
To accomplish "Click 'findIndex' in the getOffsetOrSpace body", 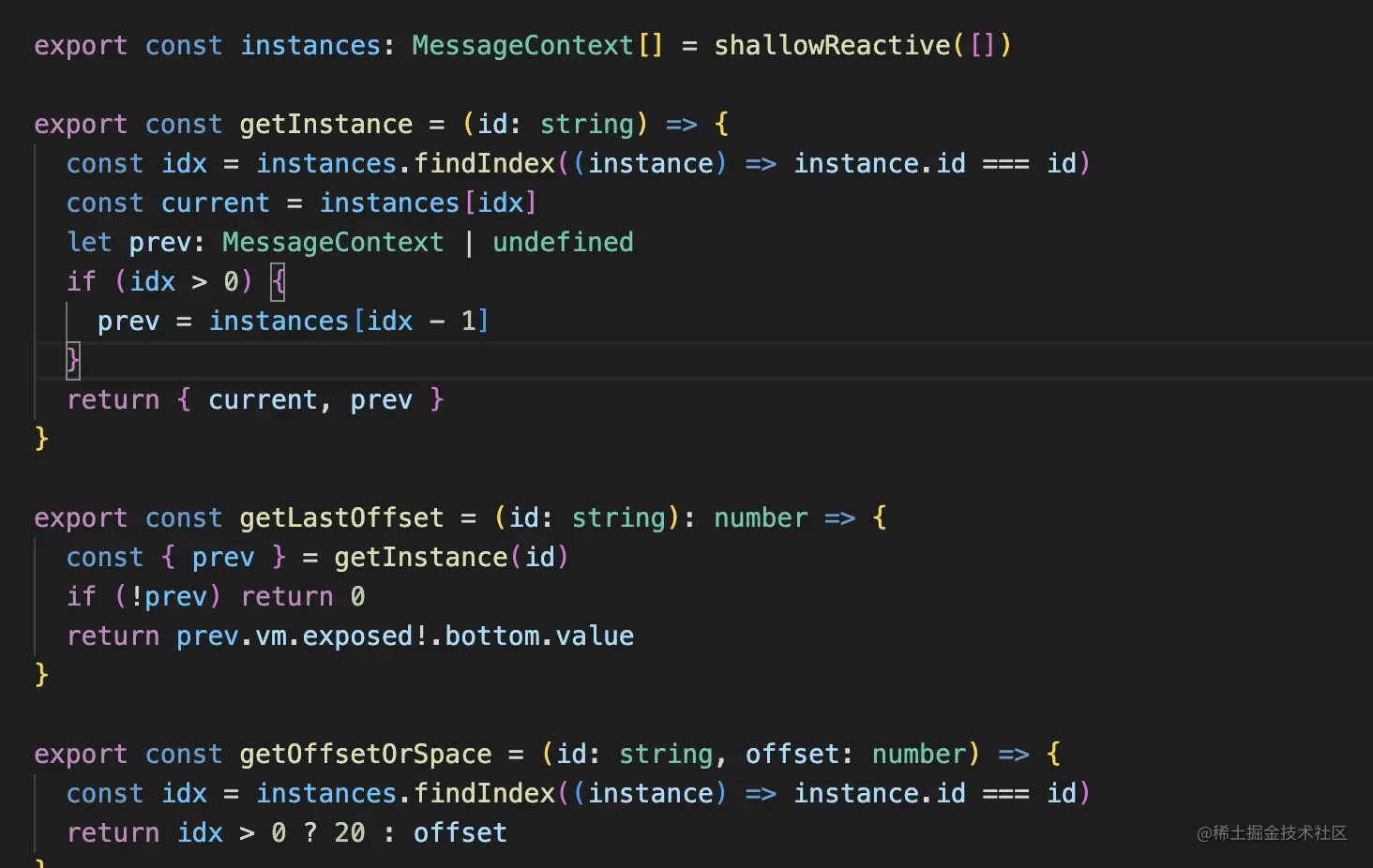I will pos(485,793).
